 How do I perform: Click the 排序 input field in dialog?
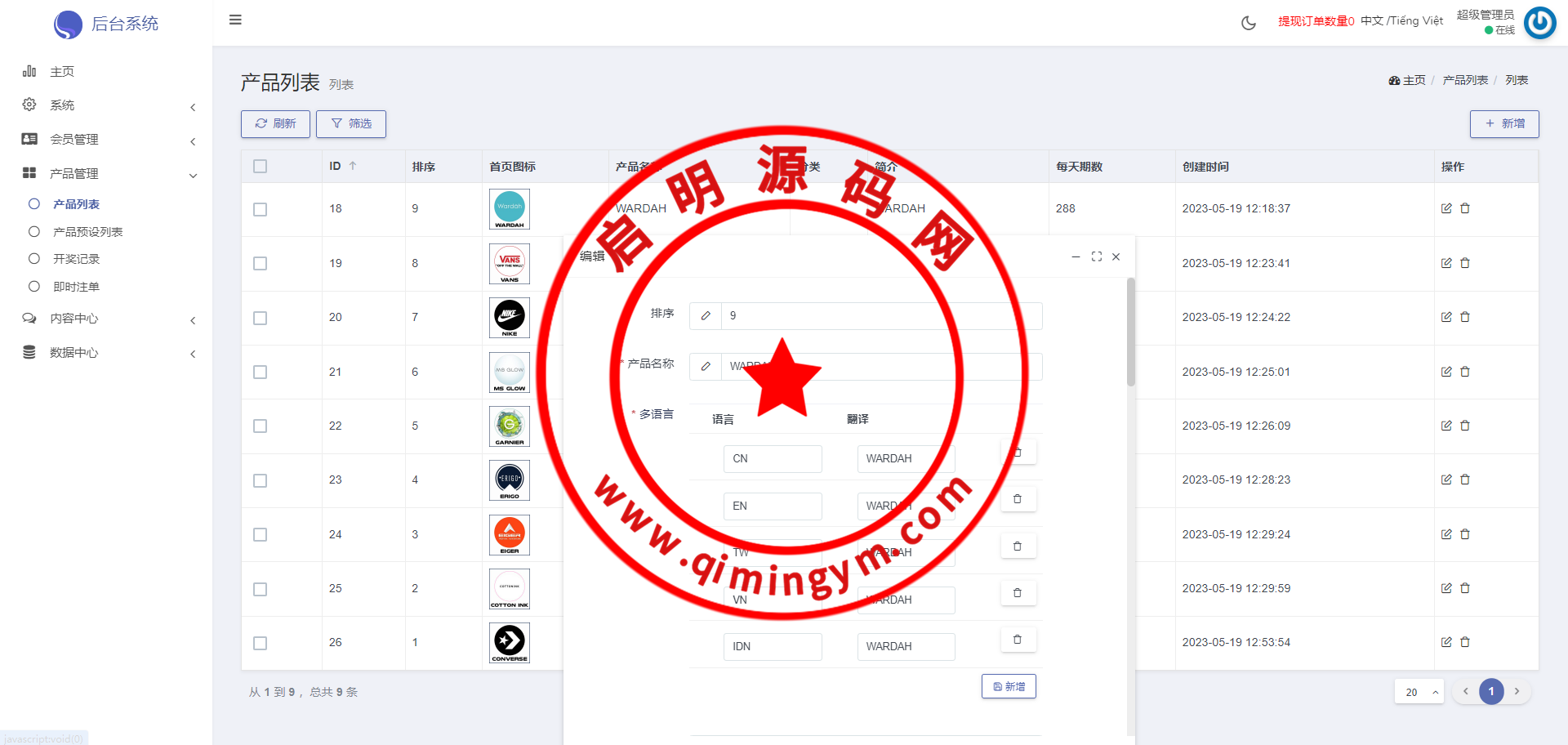click(880, 316)
